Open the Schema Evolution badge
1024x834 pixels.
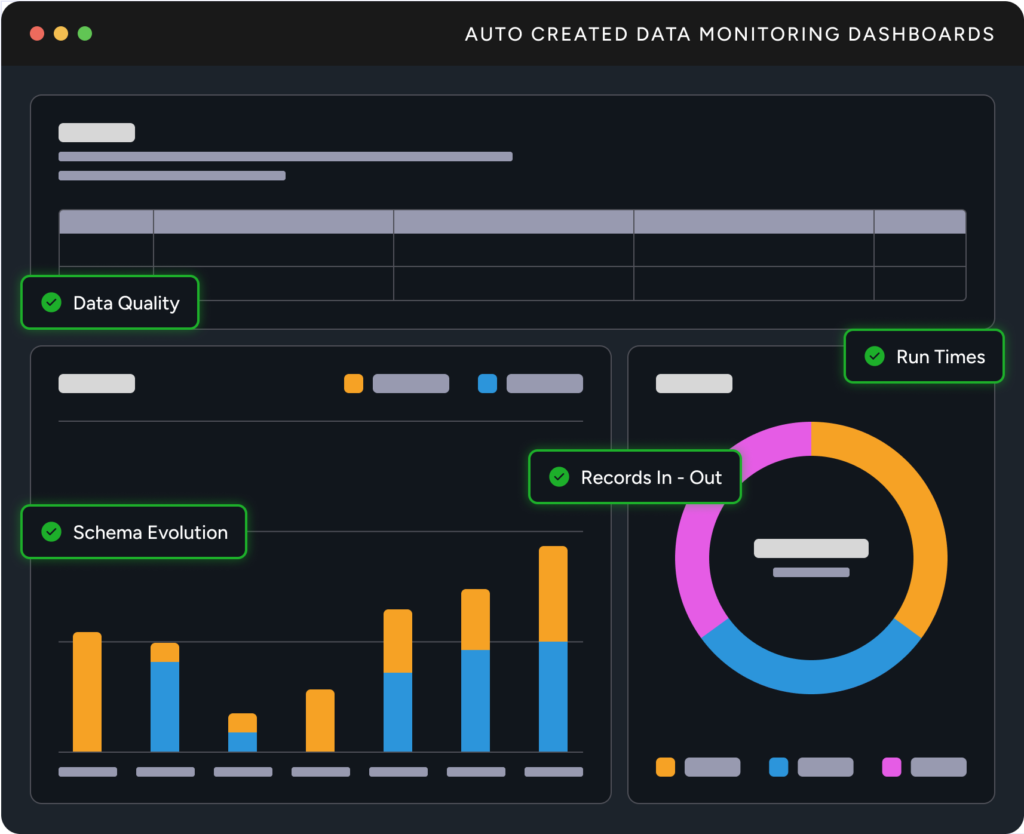[x=134, y=533]
